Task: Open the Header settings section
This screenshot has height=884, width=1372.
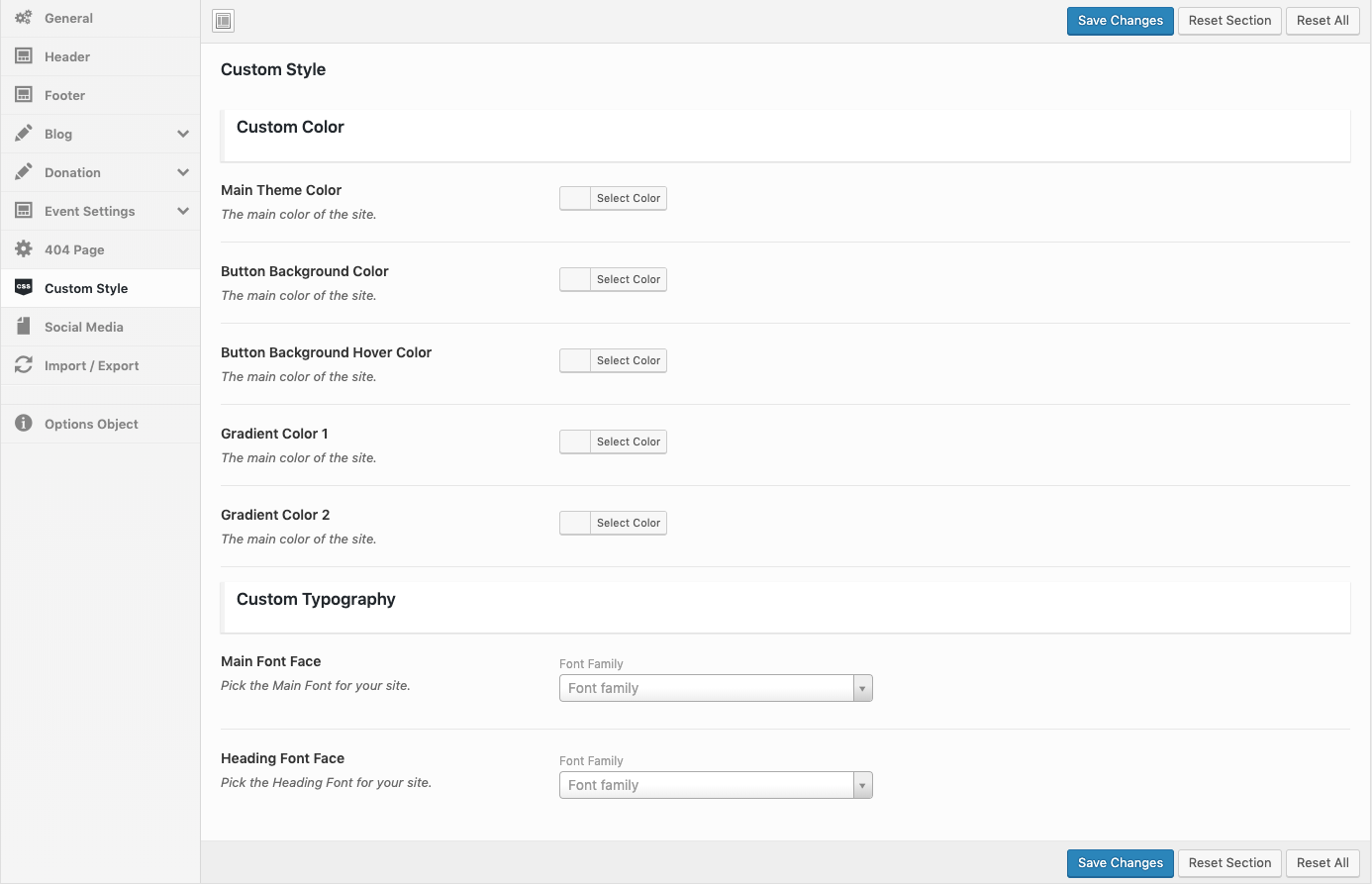Action: [x=100, y=56]
